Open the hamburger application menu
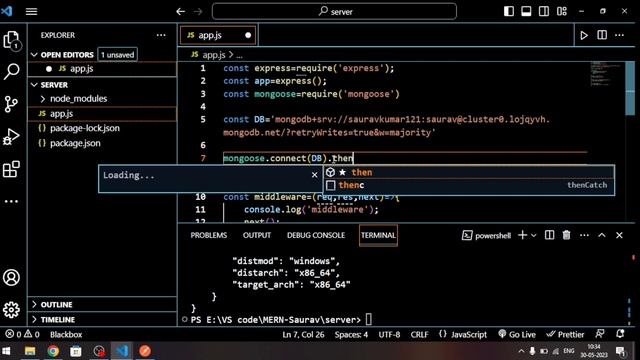This screenshot has width=640, height=360. [x=31, y=11]
